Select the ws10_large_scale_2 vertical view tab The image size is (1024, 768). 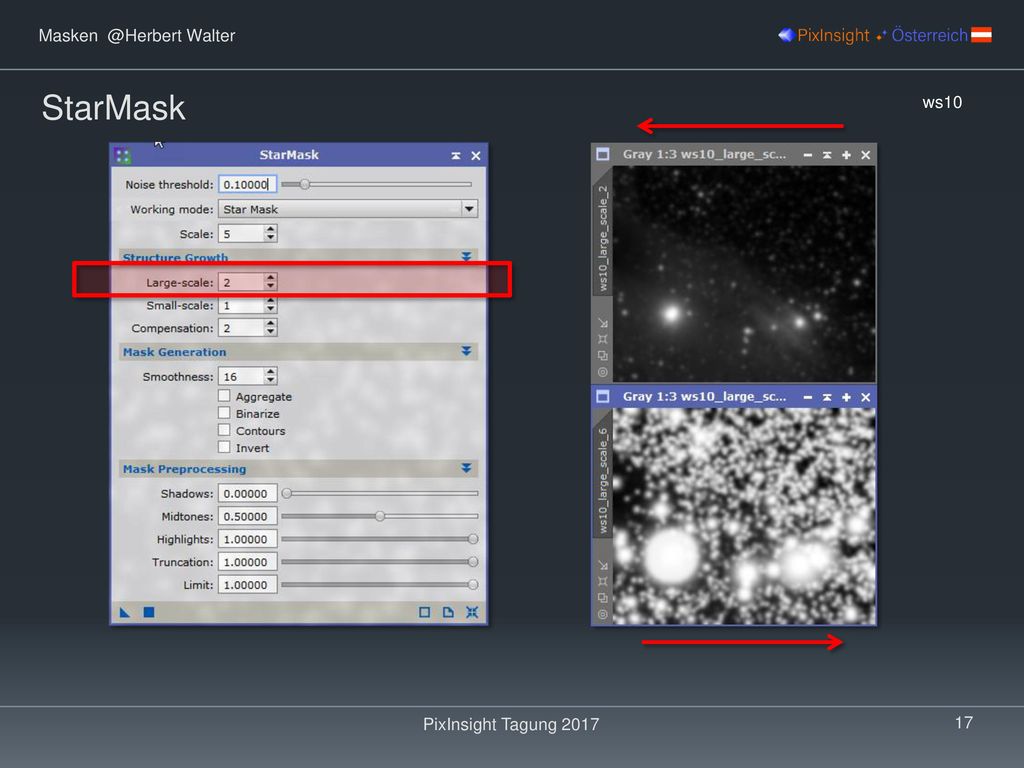click(603, 238)
